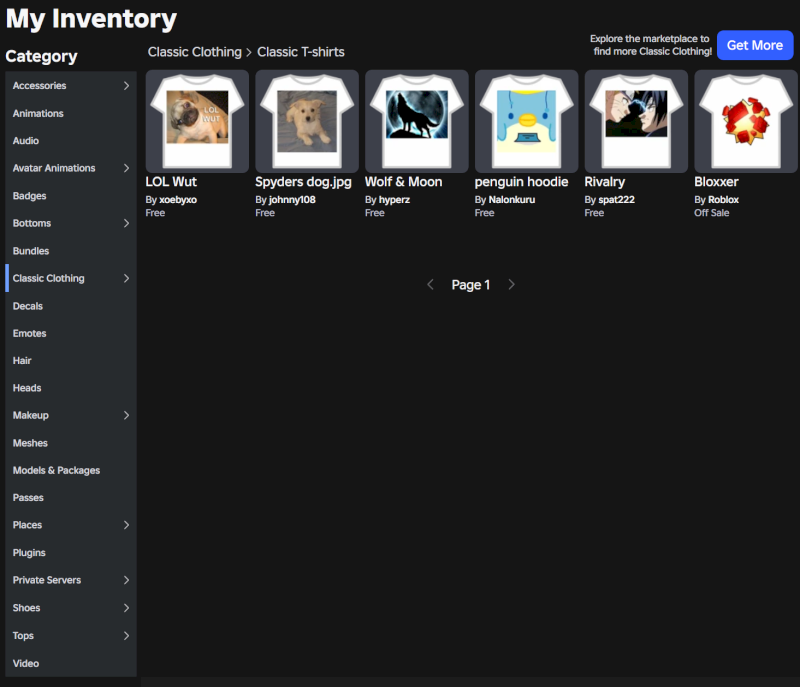Click the LOL Wut item title

tap(171, 182)
